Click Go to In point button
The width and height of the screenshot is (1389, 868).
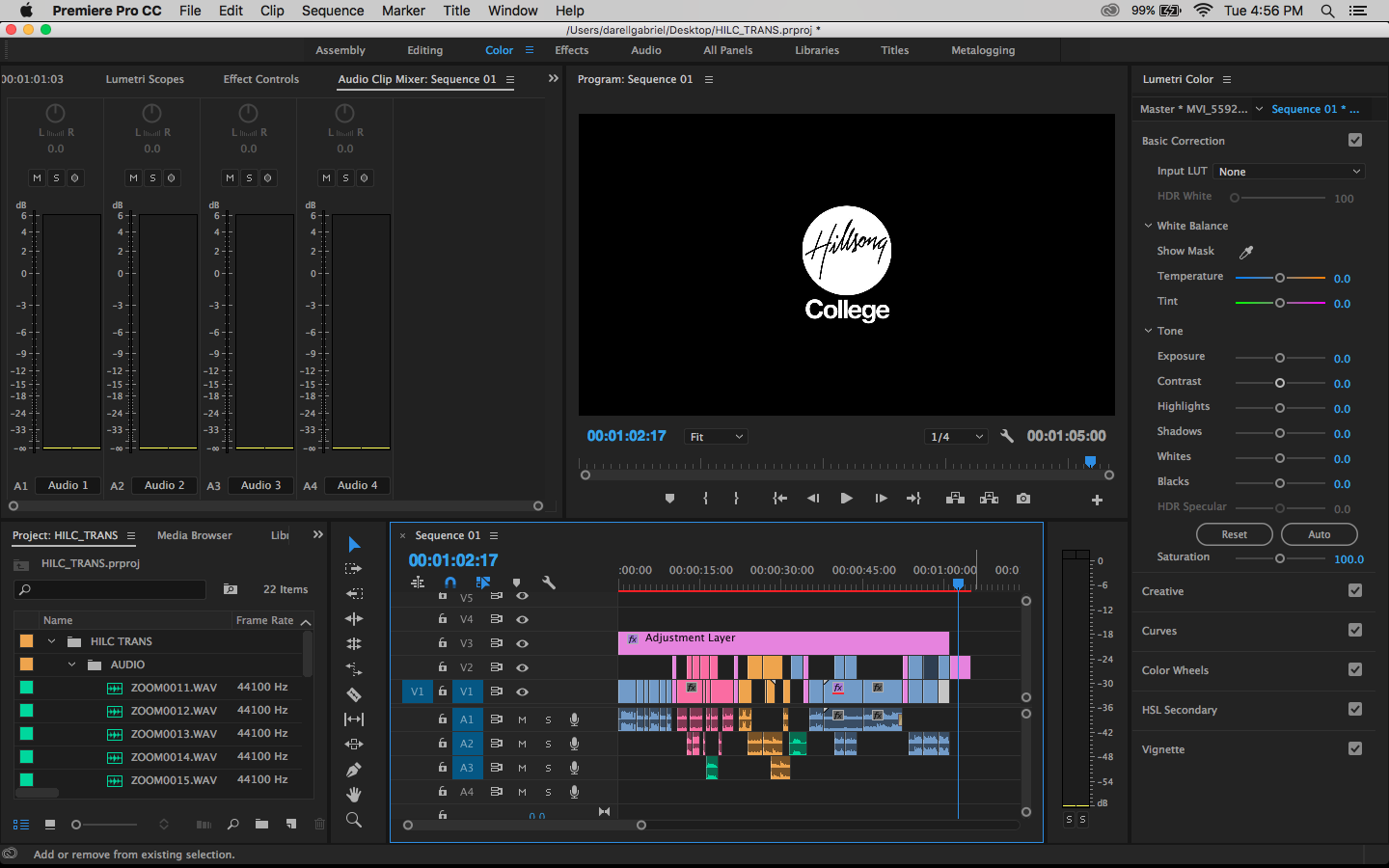tap(779, 499)
